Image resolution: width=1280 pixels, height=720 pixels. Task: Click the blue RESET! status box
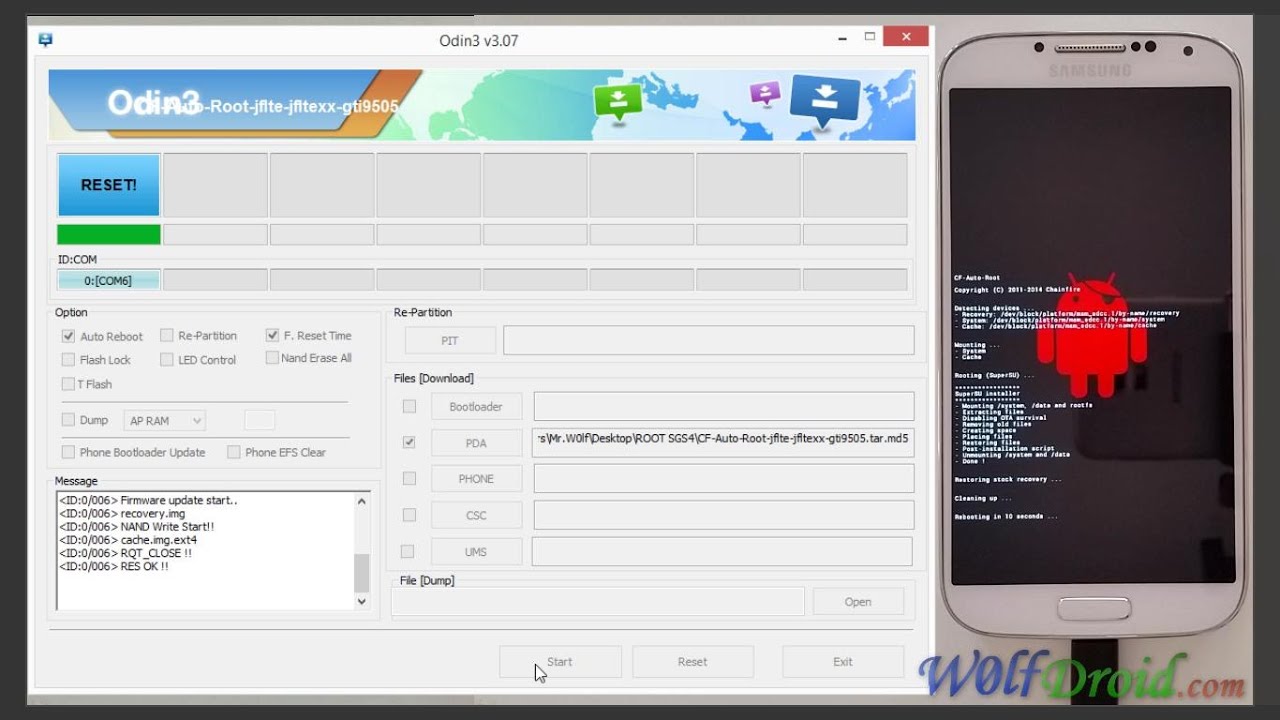(x=109, y=185)
